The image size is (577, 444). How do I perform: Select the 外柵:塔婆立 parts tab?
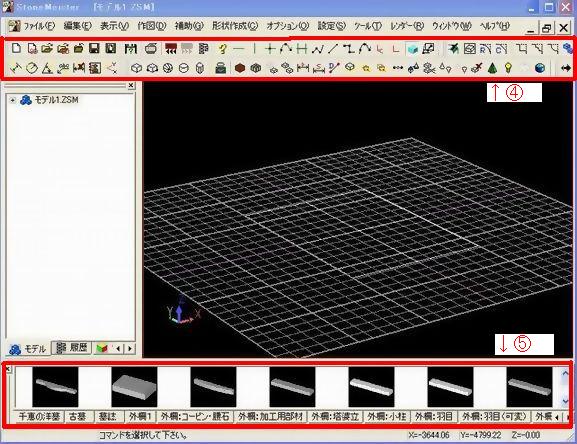(x=335, y=416)
